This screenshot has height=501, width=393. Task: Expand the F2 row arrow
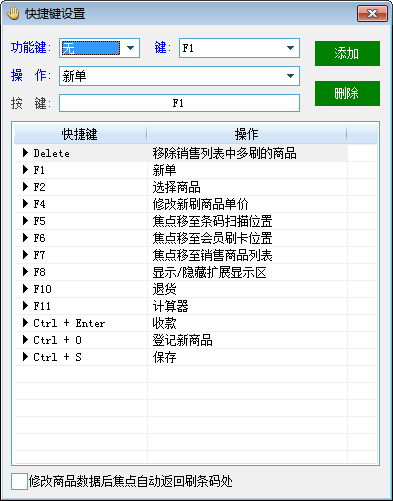(25, 187)
